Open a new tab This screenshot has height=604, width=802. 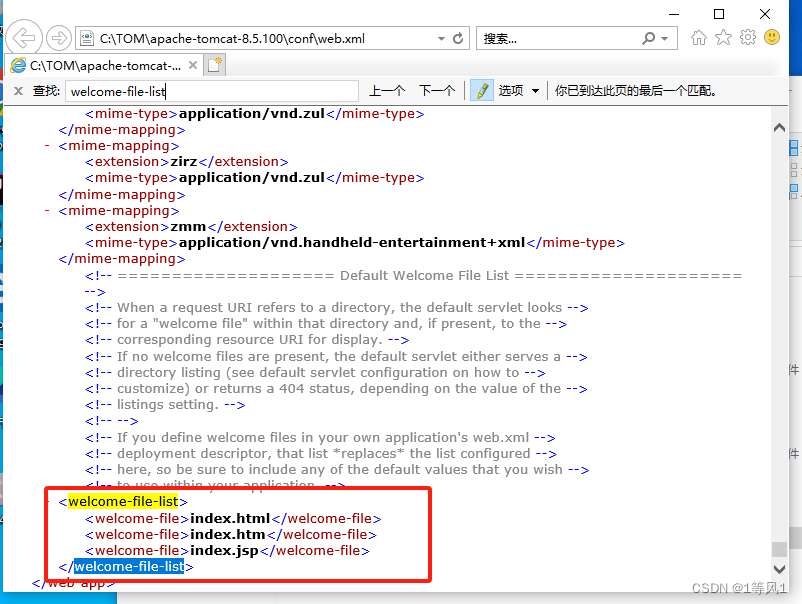[214, 65]
